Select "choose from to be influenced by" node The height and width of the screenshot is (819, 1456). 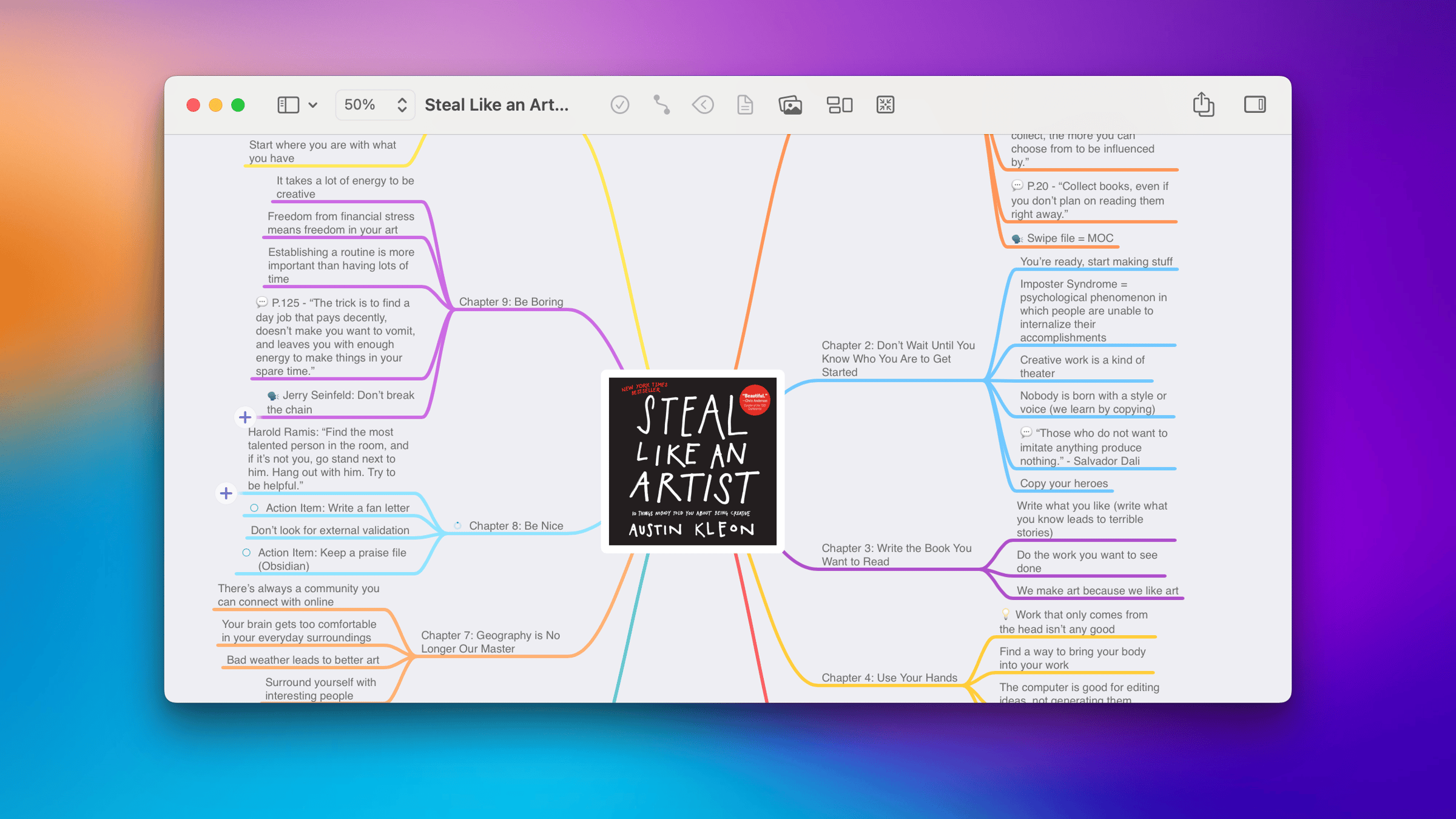(x=1082, y=149)
